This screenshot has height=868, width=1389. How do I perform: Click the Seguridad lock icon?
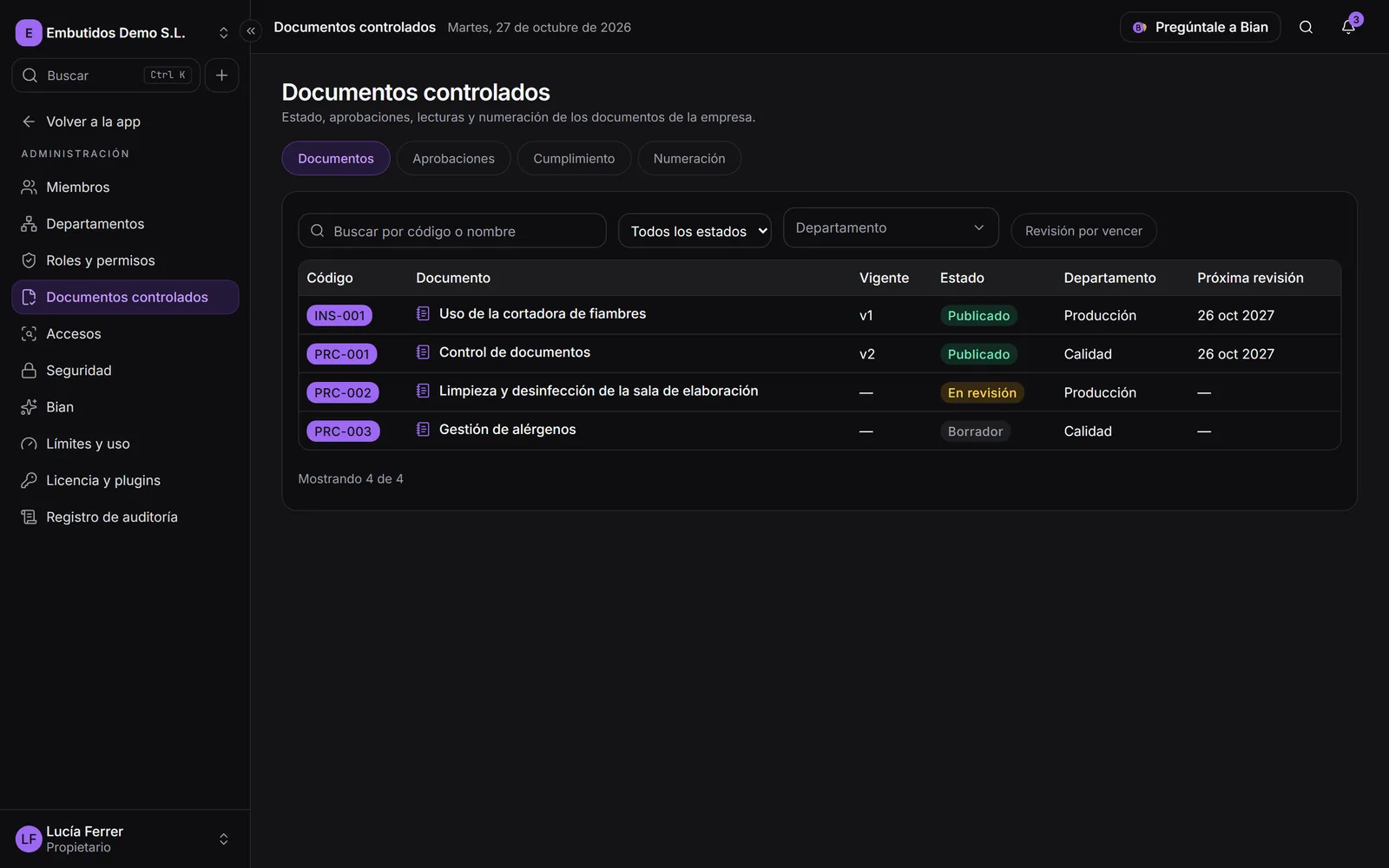click(x=29, y=371)
